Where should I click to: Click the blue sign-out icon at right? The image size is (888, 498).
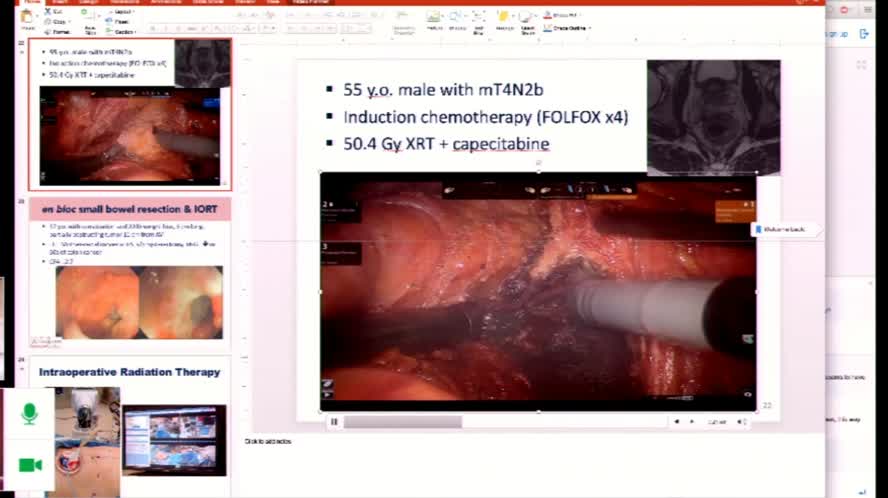tap(864, 34)
